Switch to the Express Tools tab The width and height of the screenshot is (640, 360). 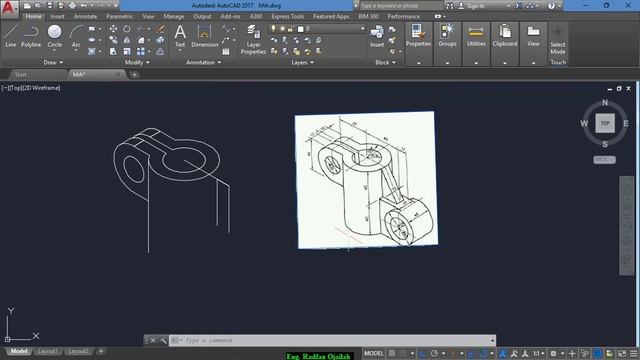tap(288, 16)
